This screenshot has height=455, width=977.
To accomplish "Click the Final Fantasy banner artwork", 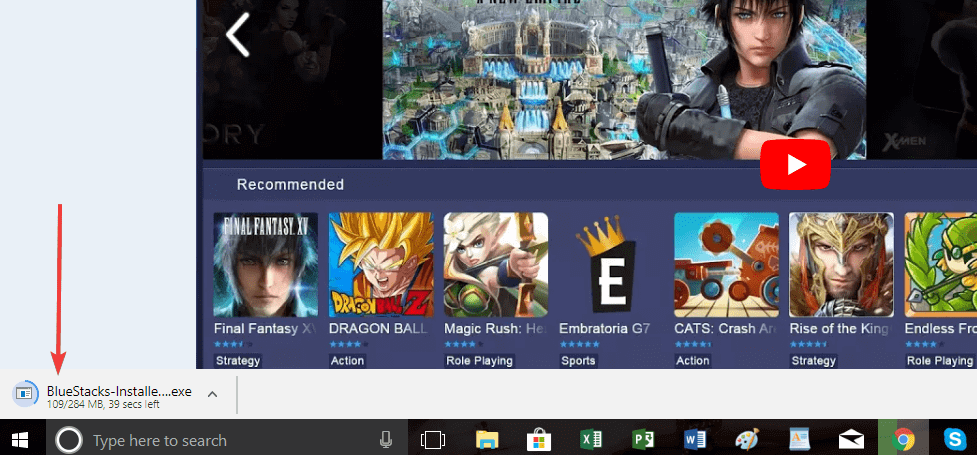I will point(624,80).
